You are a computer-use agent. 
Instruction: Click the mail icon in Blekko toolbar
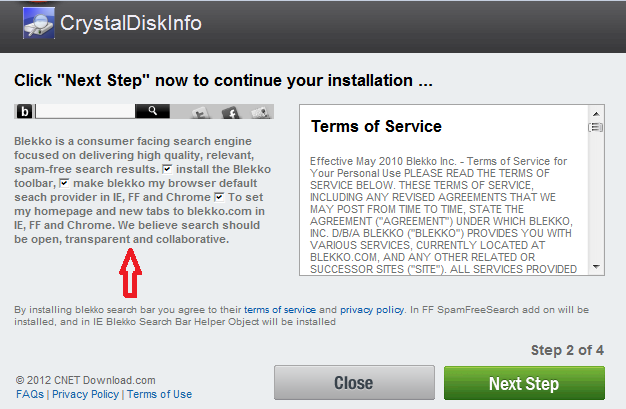click(x=259, y=113)
